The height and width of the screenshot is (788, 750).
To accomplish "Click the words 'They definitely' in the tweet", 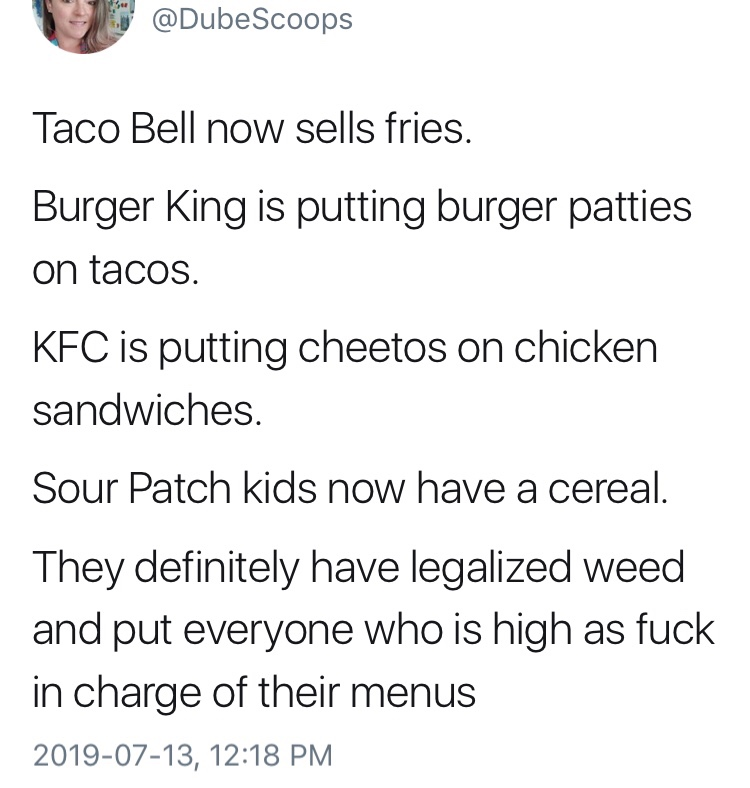I will click(x=165, y=568).
